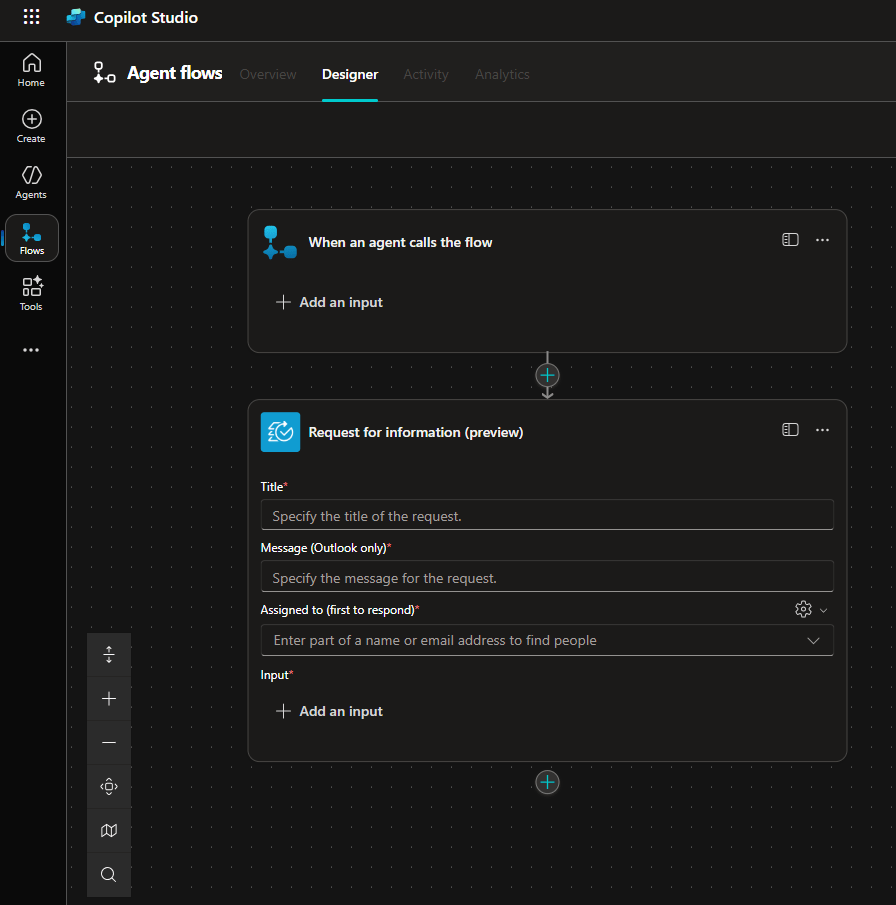Click Add an input under Input field
896x905 pixels.
(329, 711)
